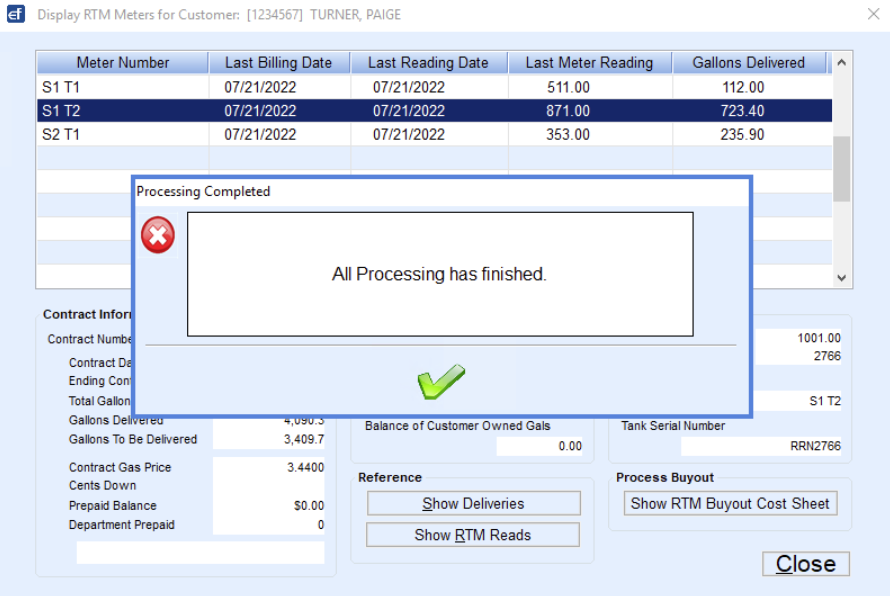This screenshot has width=890, height=596.
Task: Select meter row S2 T1
Action: point(120,135)
